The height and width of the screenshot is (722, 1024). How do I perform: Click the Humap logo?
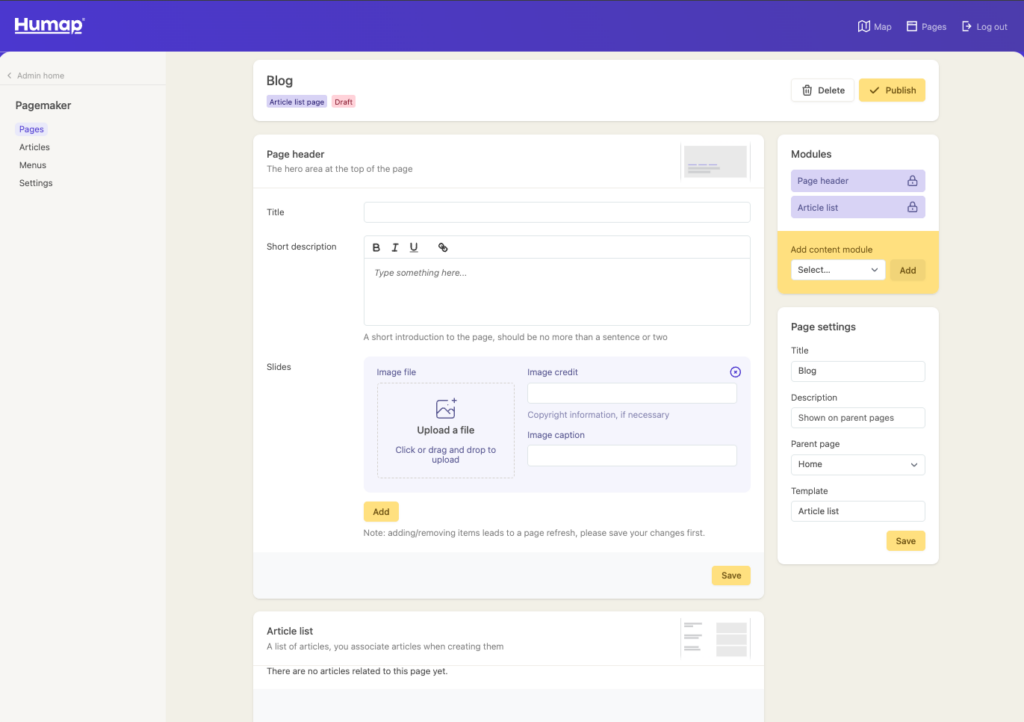[49, 26]
